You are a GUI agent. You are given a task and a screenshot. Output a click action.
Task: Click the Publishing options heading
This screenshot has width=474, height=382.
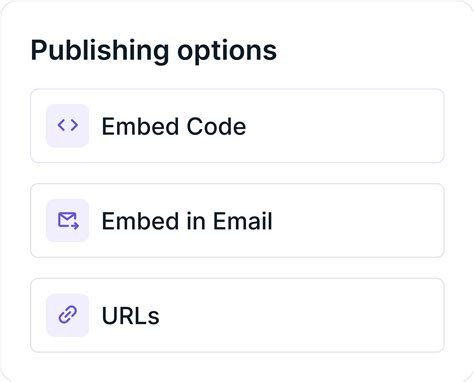(x=154, y=51)
